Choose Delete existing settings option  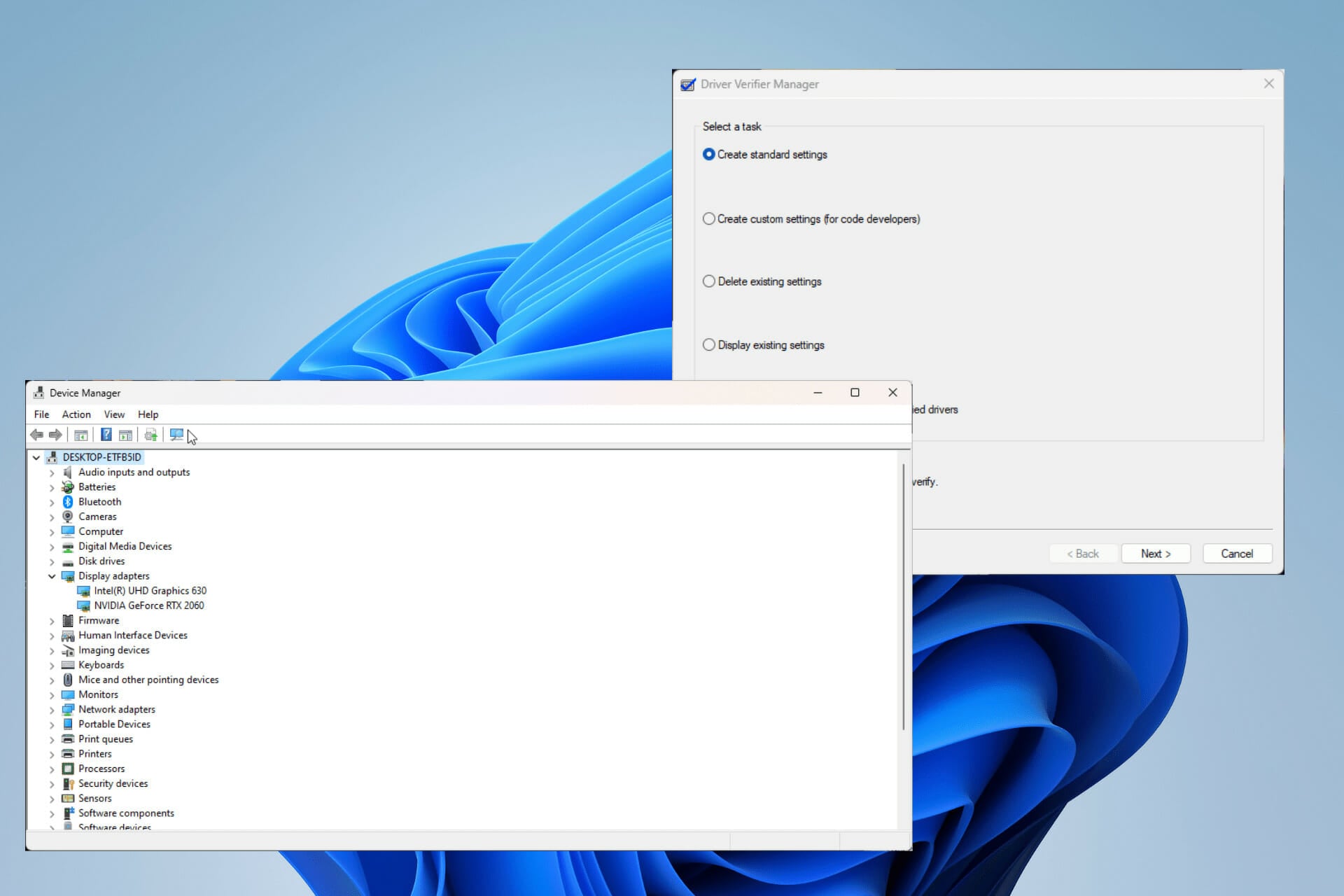709,281
